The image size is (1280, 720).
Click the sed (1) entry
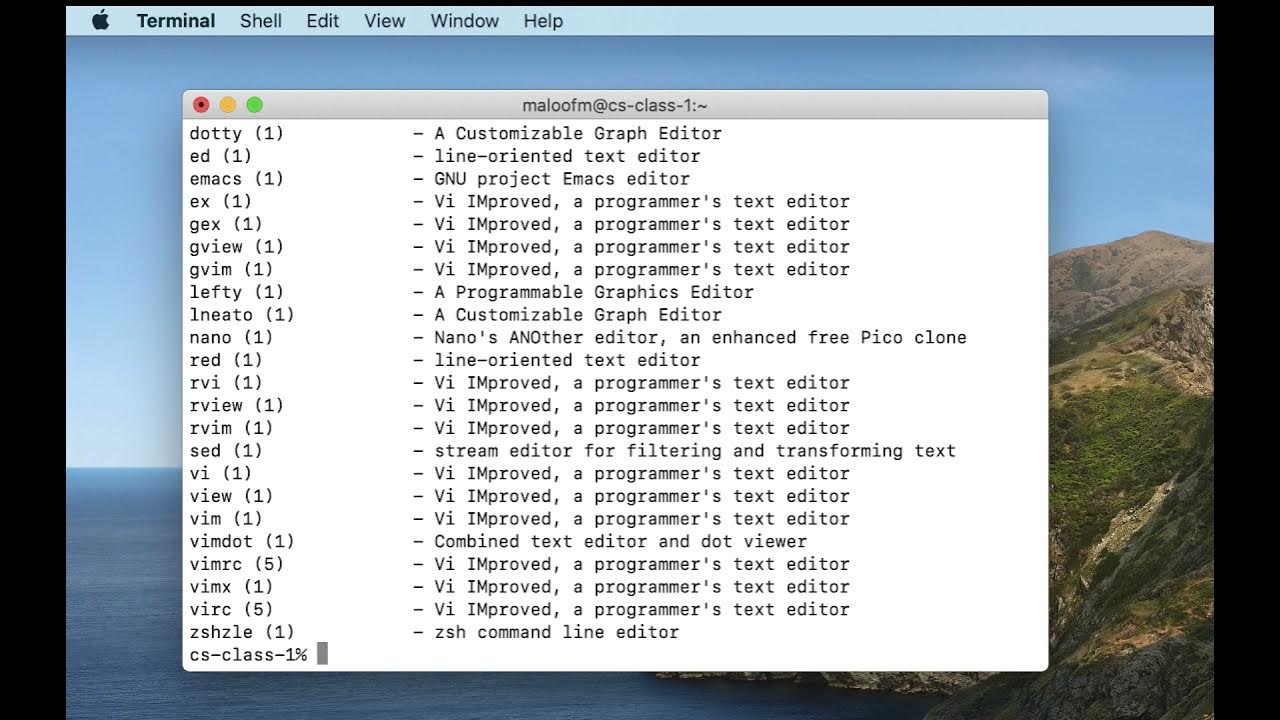click(x=226, y=451)
